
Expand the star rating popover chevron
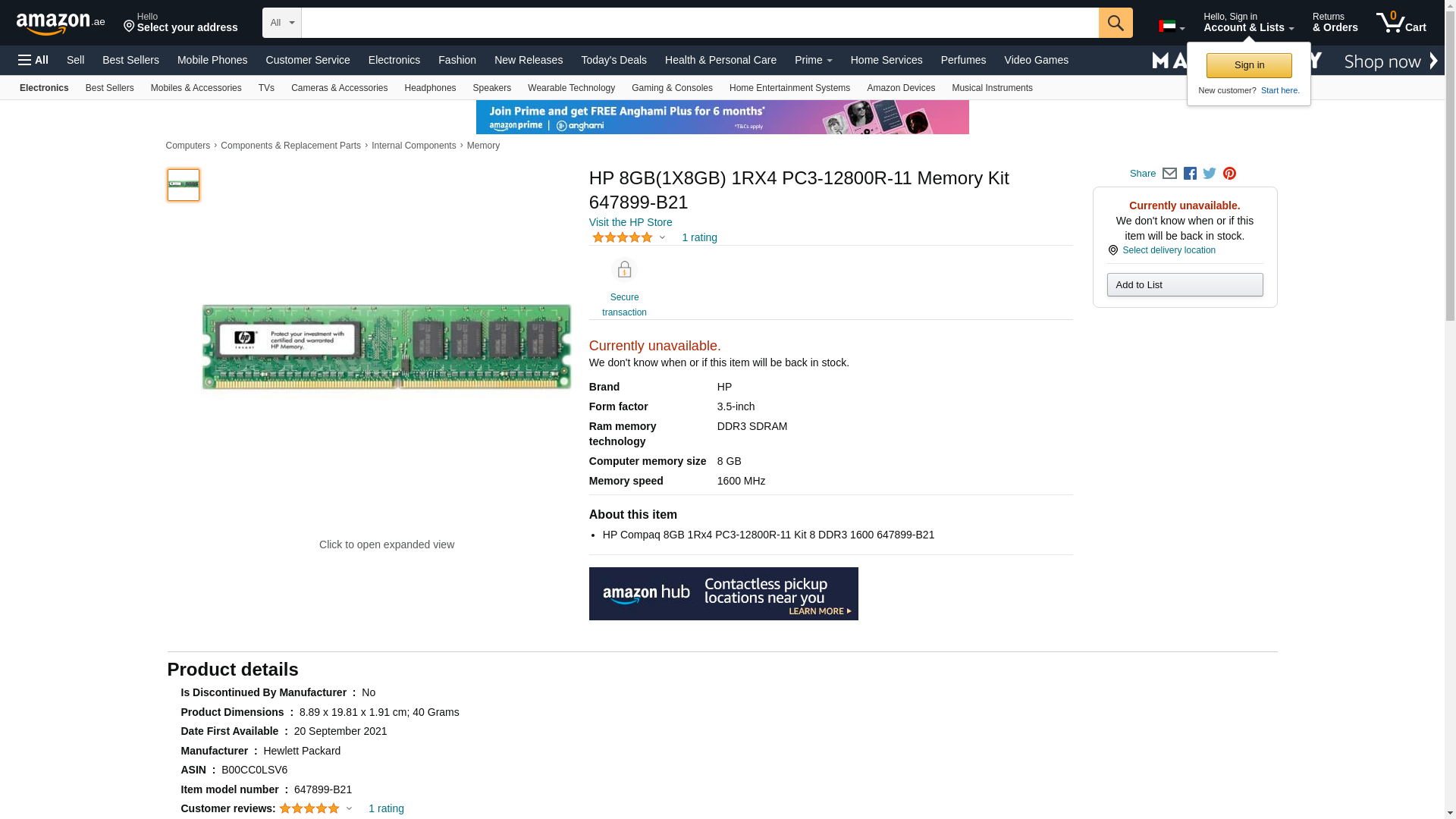tap(662, 238)
